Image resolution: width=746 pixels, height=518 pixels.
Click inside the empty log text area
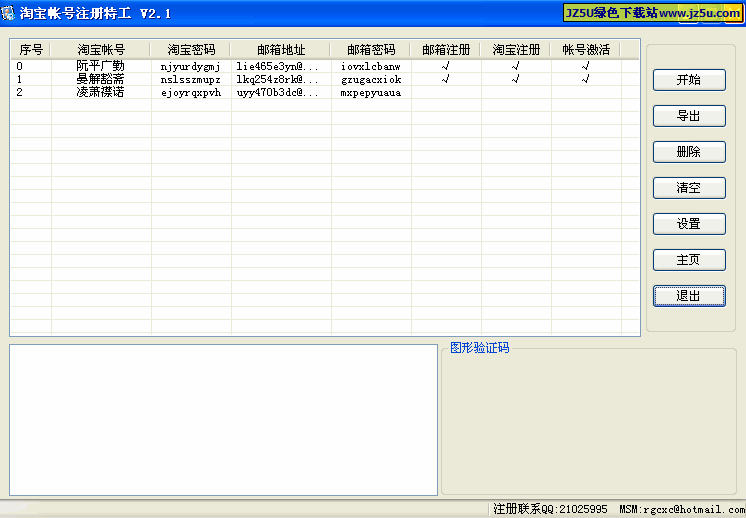223,420
